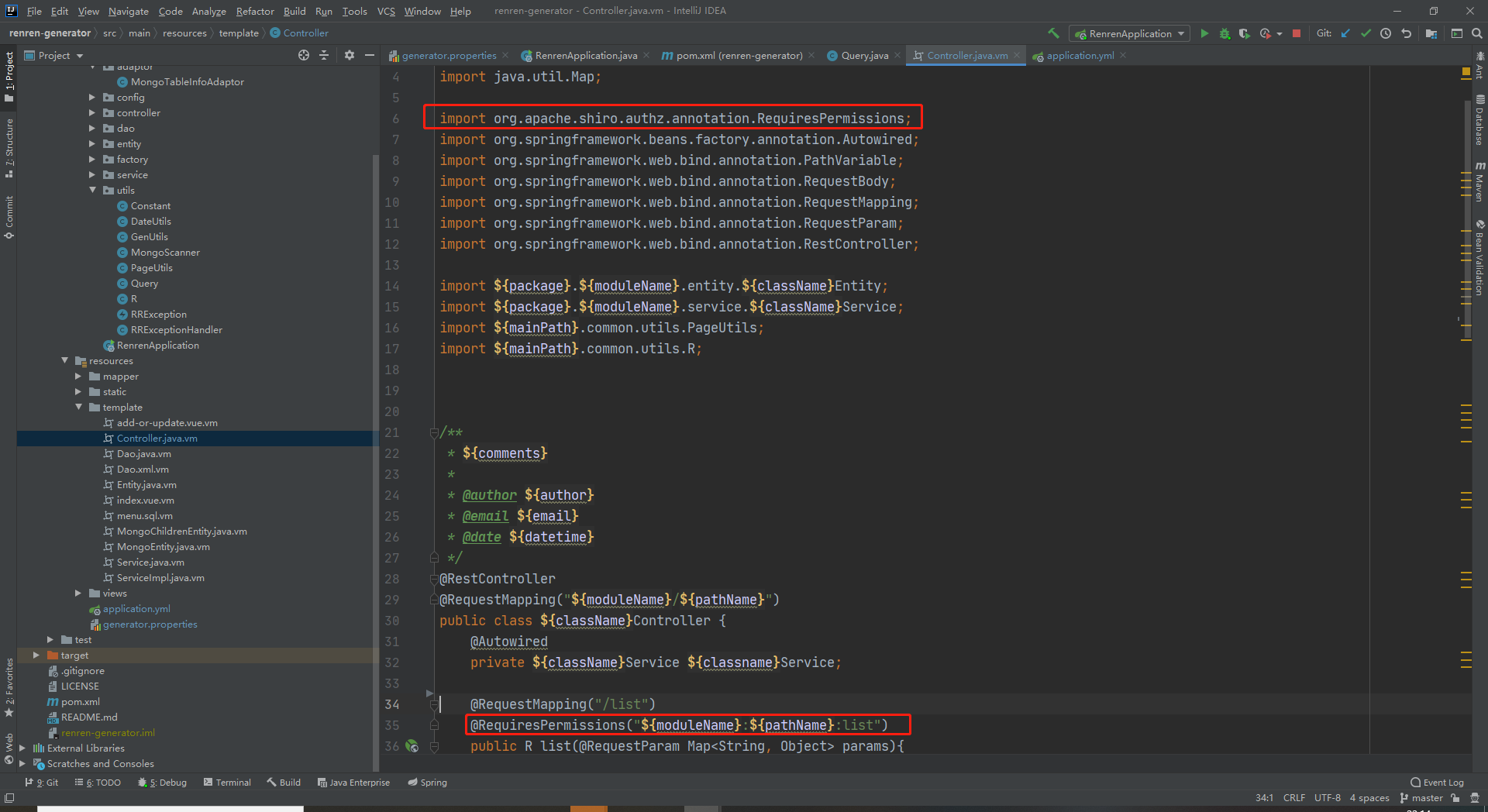This screenshot has width=1488, height=812.
Task: Stop the running process with red square
Action: 1297,33
